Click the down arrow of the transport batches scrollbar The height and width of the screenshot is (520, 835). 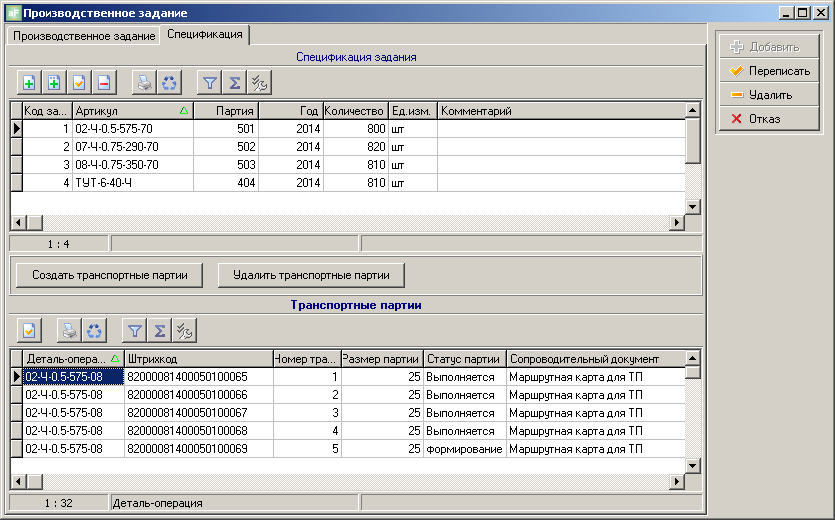[x=693, y=466]
